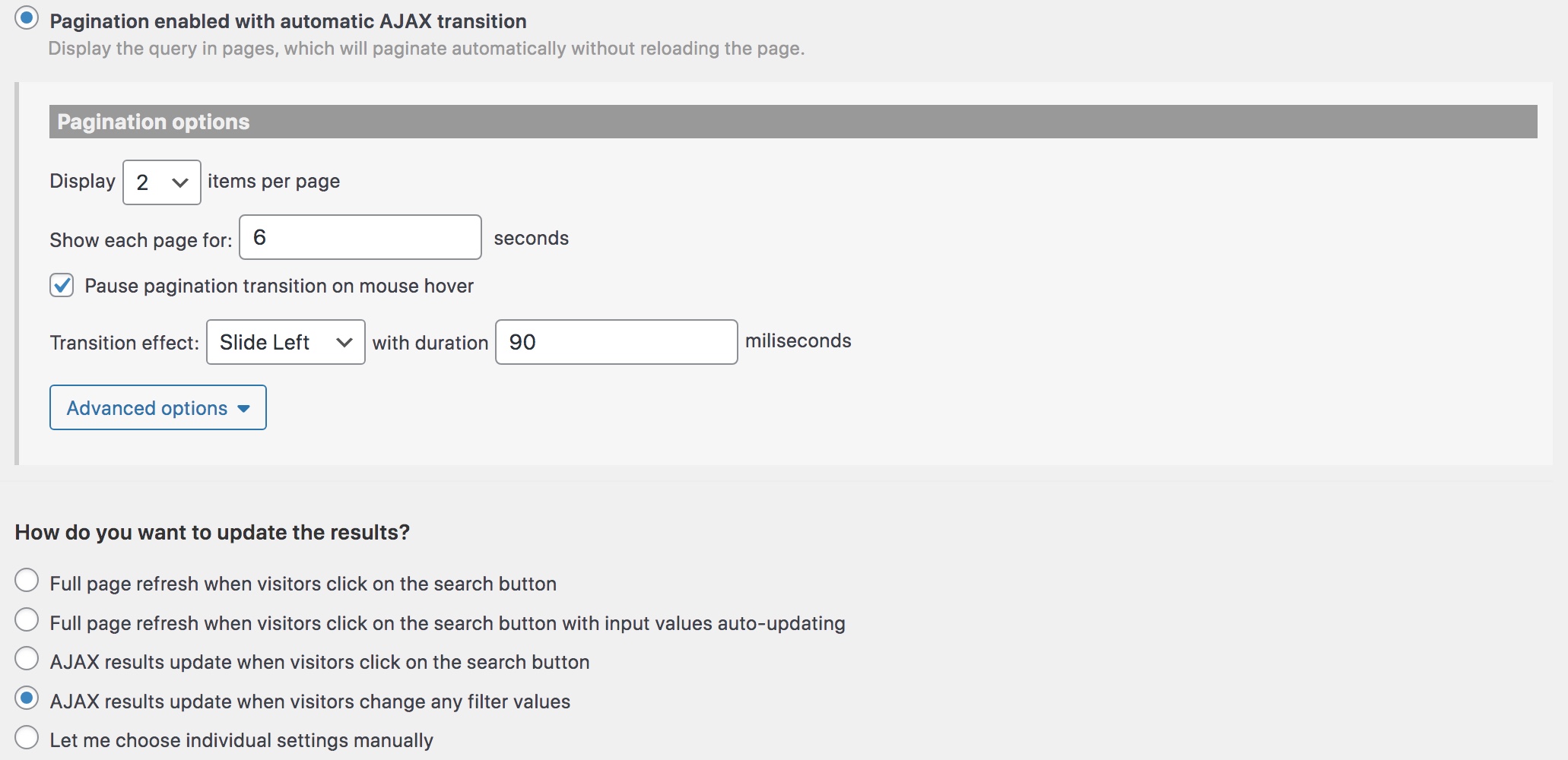Click the chevron arrow in Slide Left select
This screenshot has width=1568, height=760.
pyautogui.click(x=344, y=343)
